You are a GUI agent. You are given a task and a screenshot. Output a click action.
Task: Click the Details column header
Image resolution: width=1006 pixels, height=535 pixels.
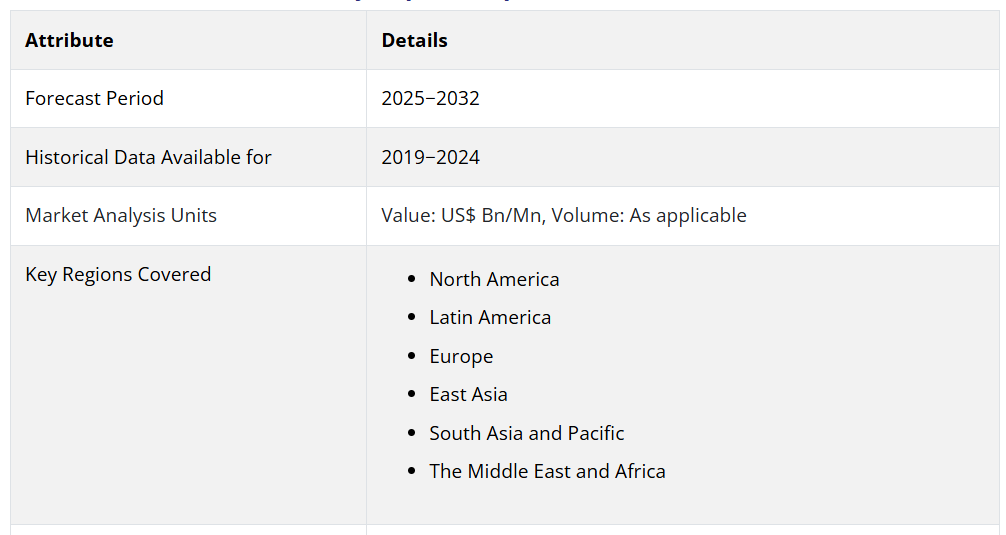(414, 41)
